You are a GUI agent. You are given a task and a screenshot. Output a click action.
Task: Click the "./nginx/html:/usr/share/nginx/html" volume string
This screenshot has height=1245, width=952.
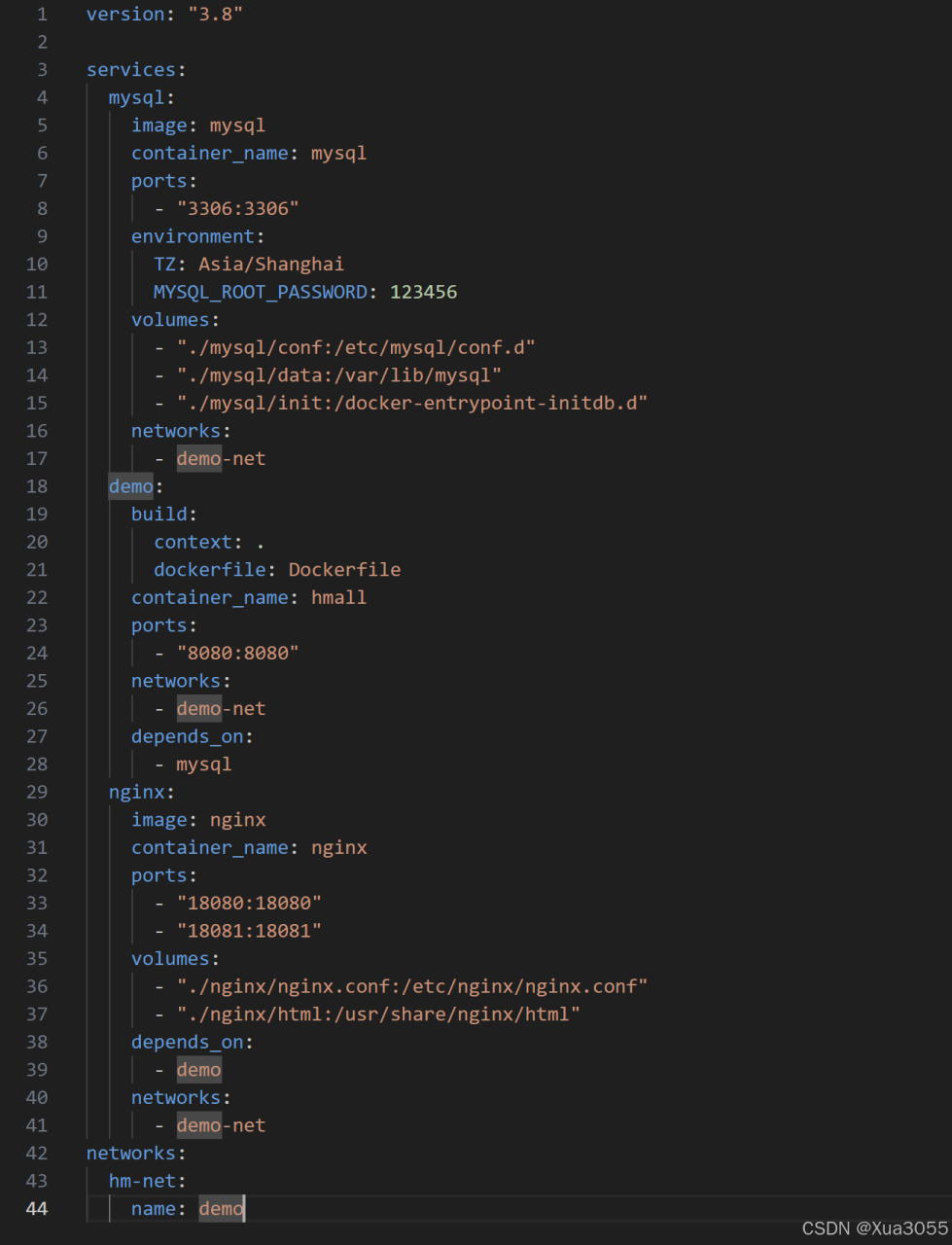coord(378,1014)
